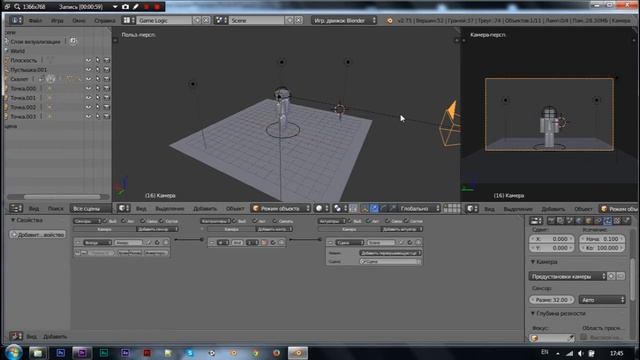The height and width of the screenshot is (360, 640).
Task: Open the pivot point selector
Action: [340, 209]
